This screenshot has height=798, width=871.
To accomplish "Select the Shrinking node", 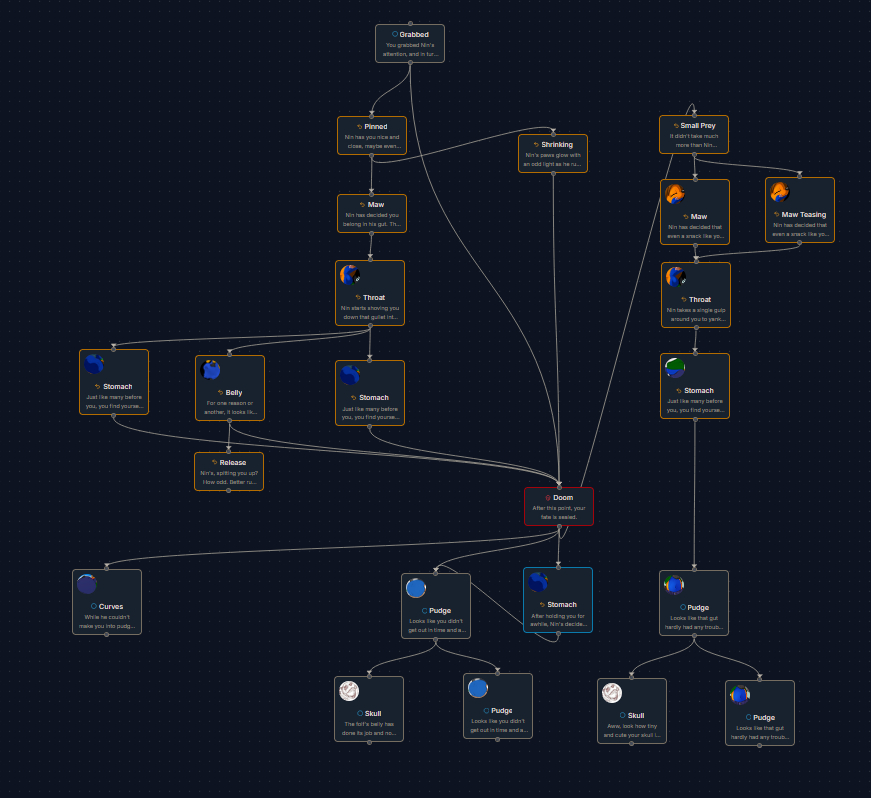I will click(553, 153).
